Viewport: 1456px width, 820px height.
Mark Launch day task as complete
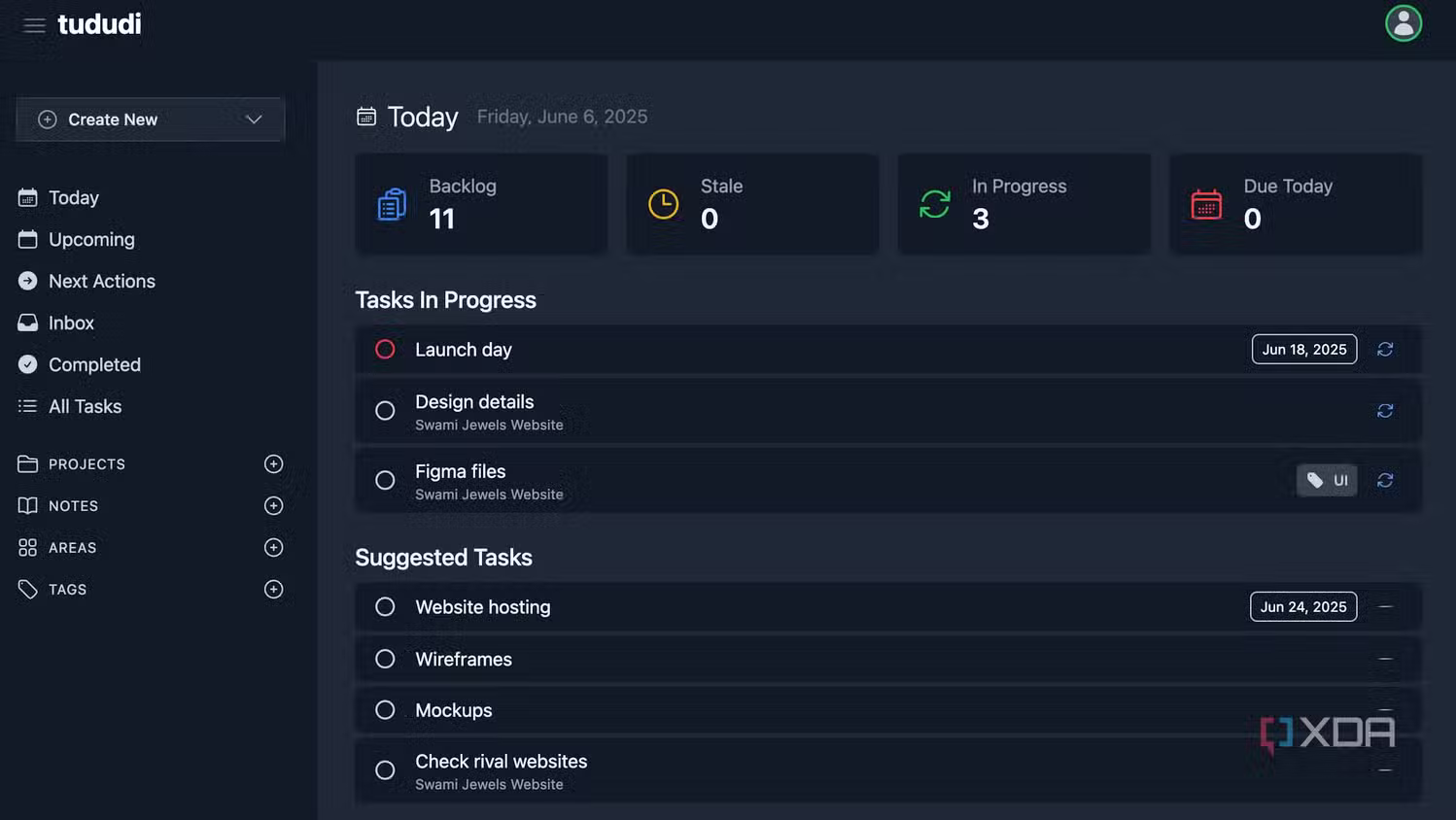(385, 350)
